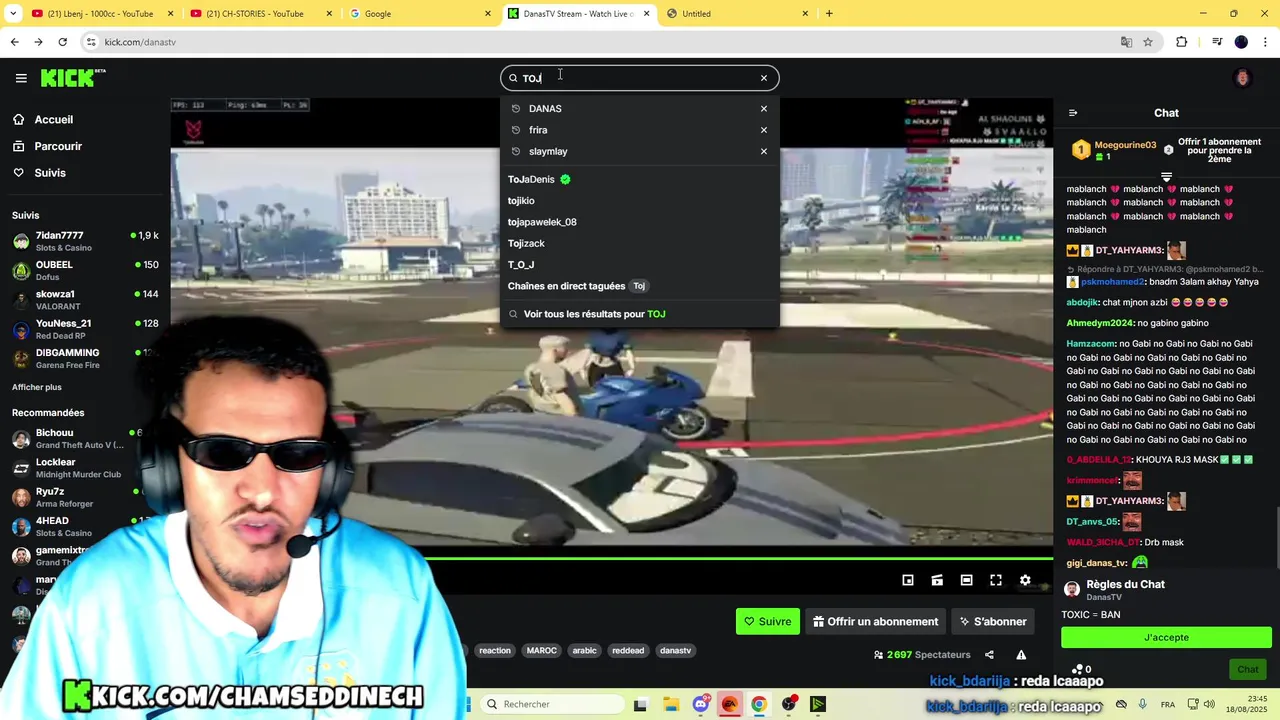
Task: Report the stream with warning icon
Action: tap(1021, 655)
